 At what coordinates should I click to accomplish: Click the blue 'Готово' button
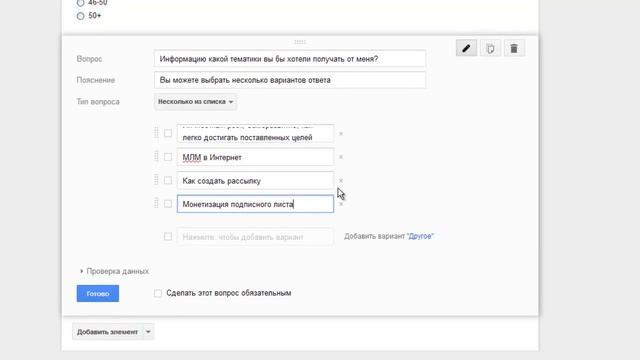point(98,293)
